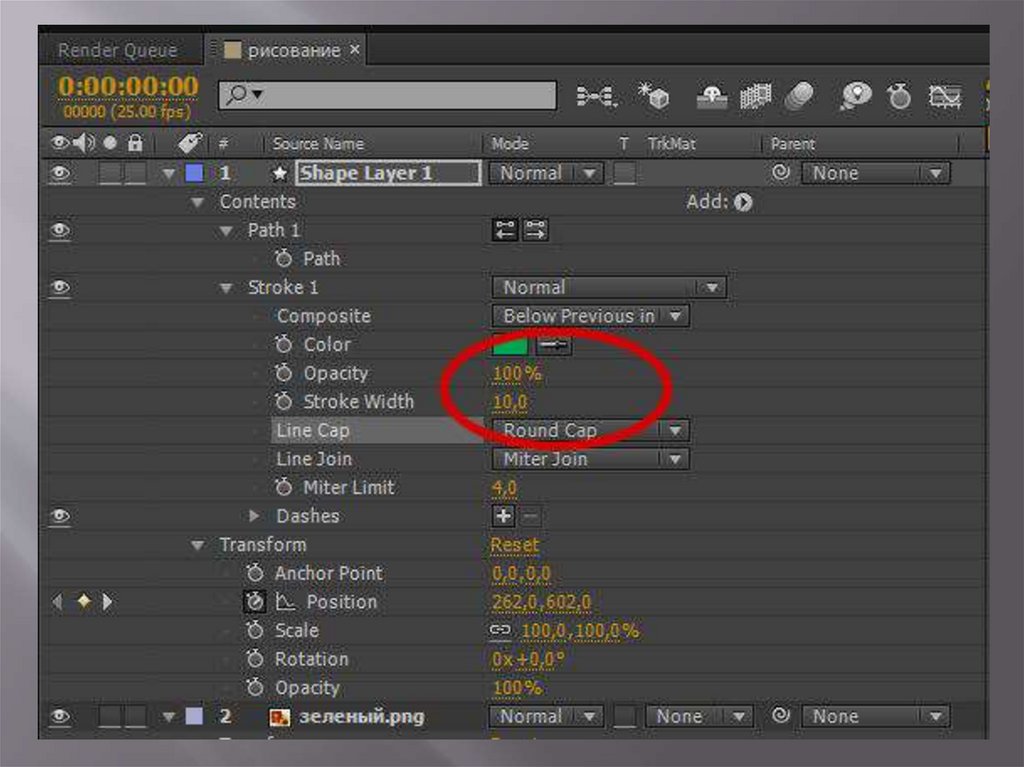Click the зеленый.png parent pick whip
The image size is (1024, 767).
pyautogui.click(x=780, y=715)
